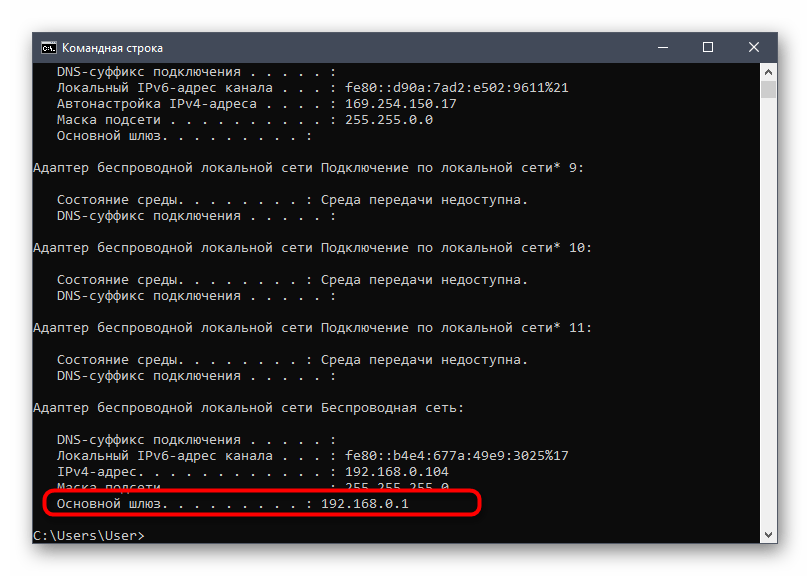
Task: Click the scrollbar down arrow
Action: [x=768, y=536]
